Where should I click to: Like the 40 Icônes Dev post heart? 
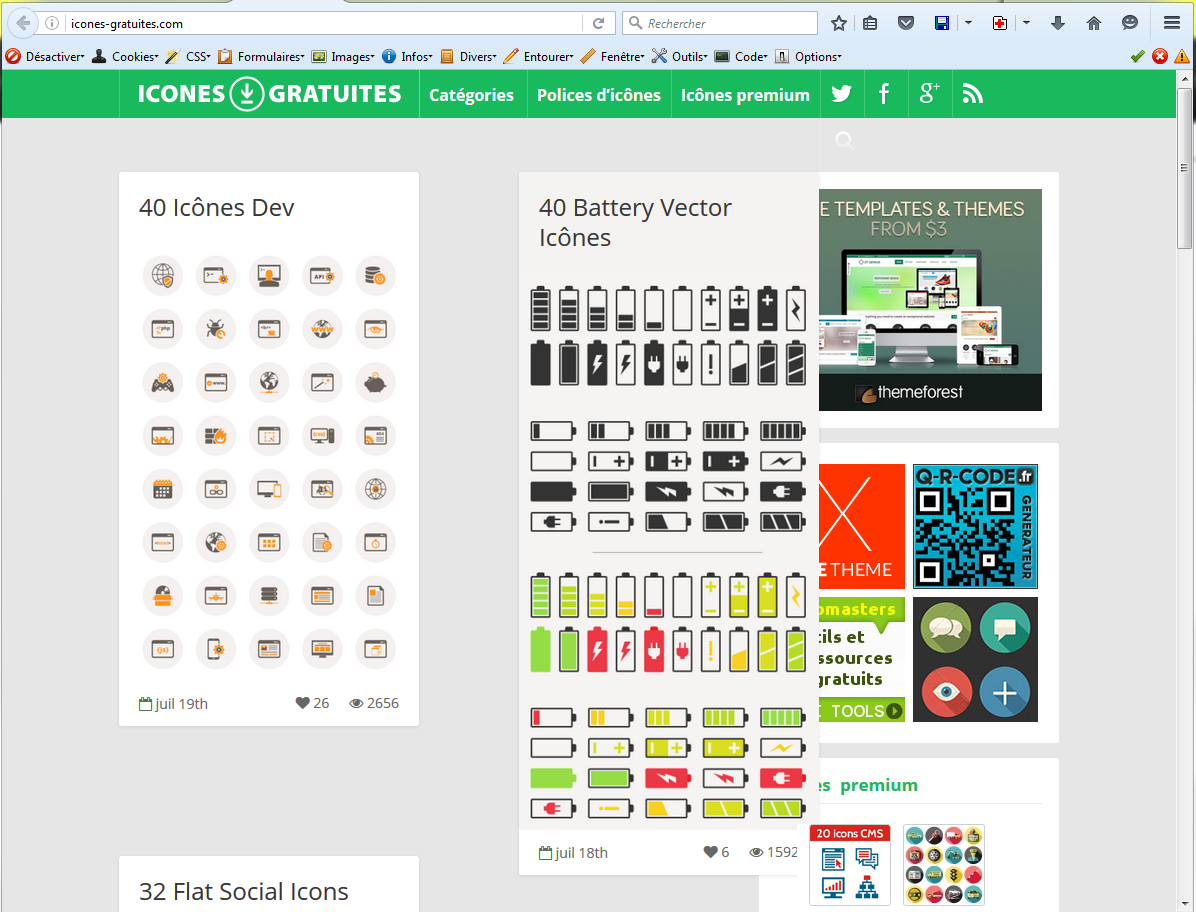pyautogui.click(x=303, y=703)
